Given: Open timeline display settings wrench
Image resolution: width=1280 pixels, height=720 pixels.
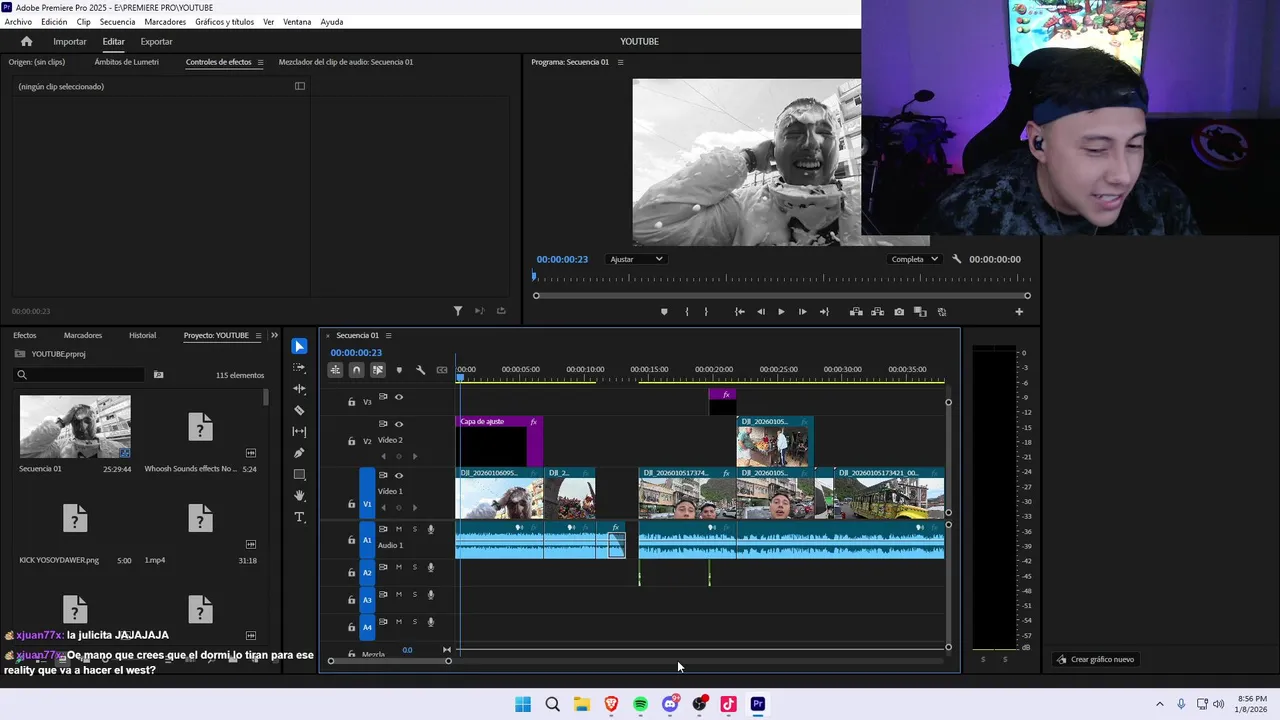Looking at the screenshot, I should pos(420,370).
